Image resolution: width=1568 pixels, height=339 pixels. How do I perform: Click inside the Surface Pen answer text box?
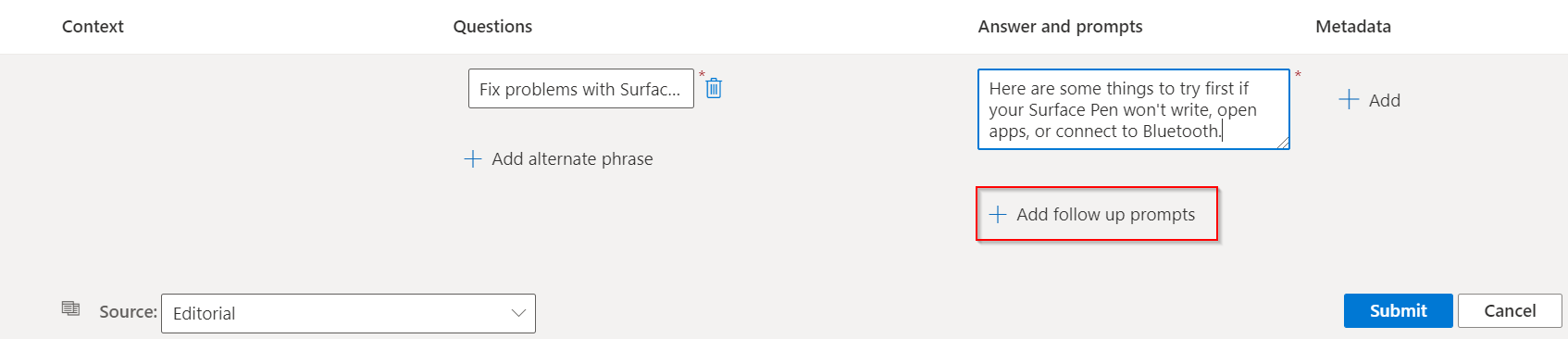point(1133,109)
